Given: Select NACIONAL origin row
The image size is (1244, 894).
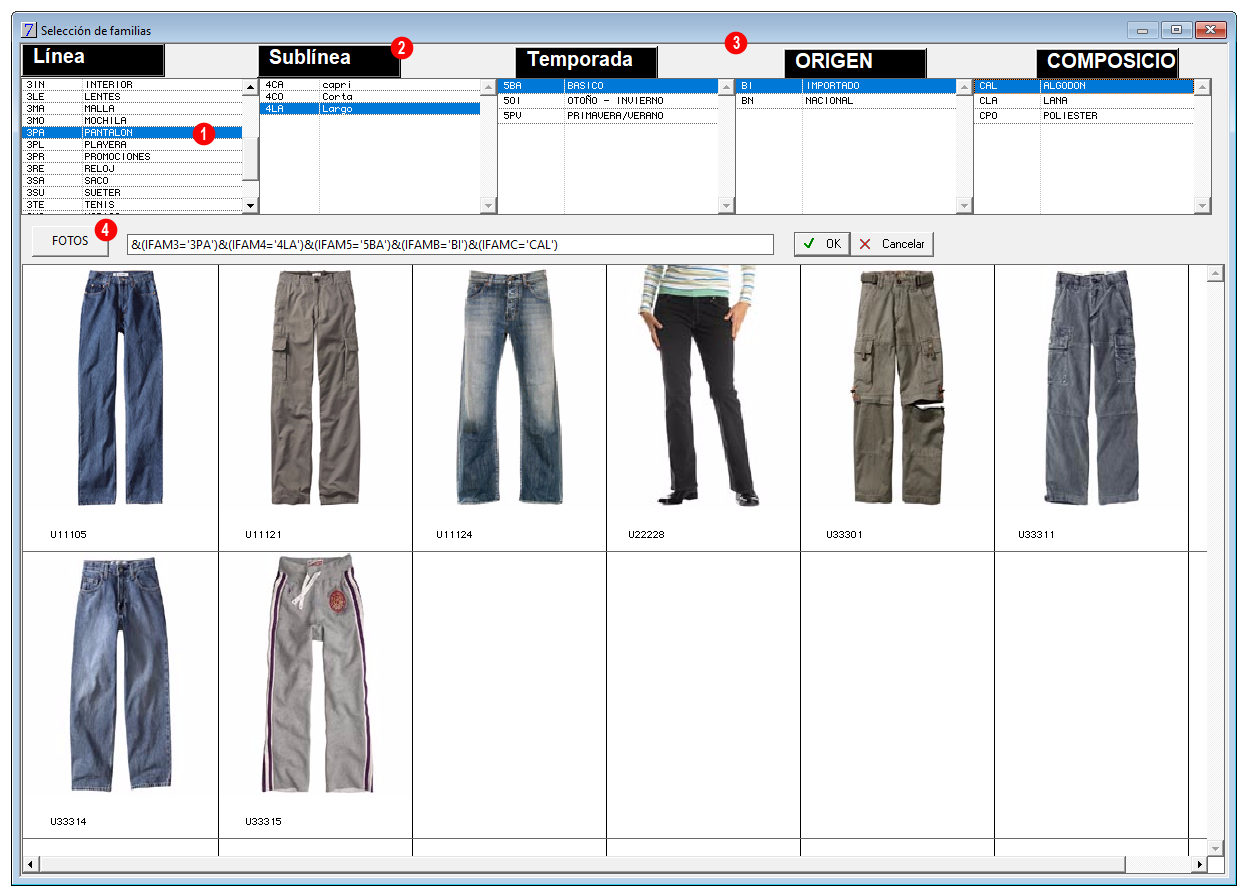Looking at the screenshot, I should click(x=846, y=101).
